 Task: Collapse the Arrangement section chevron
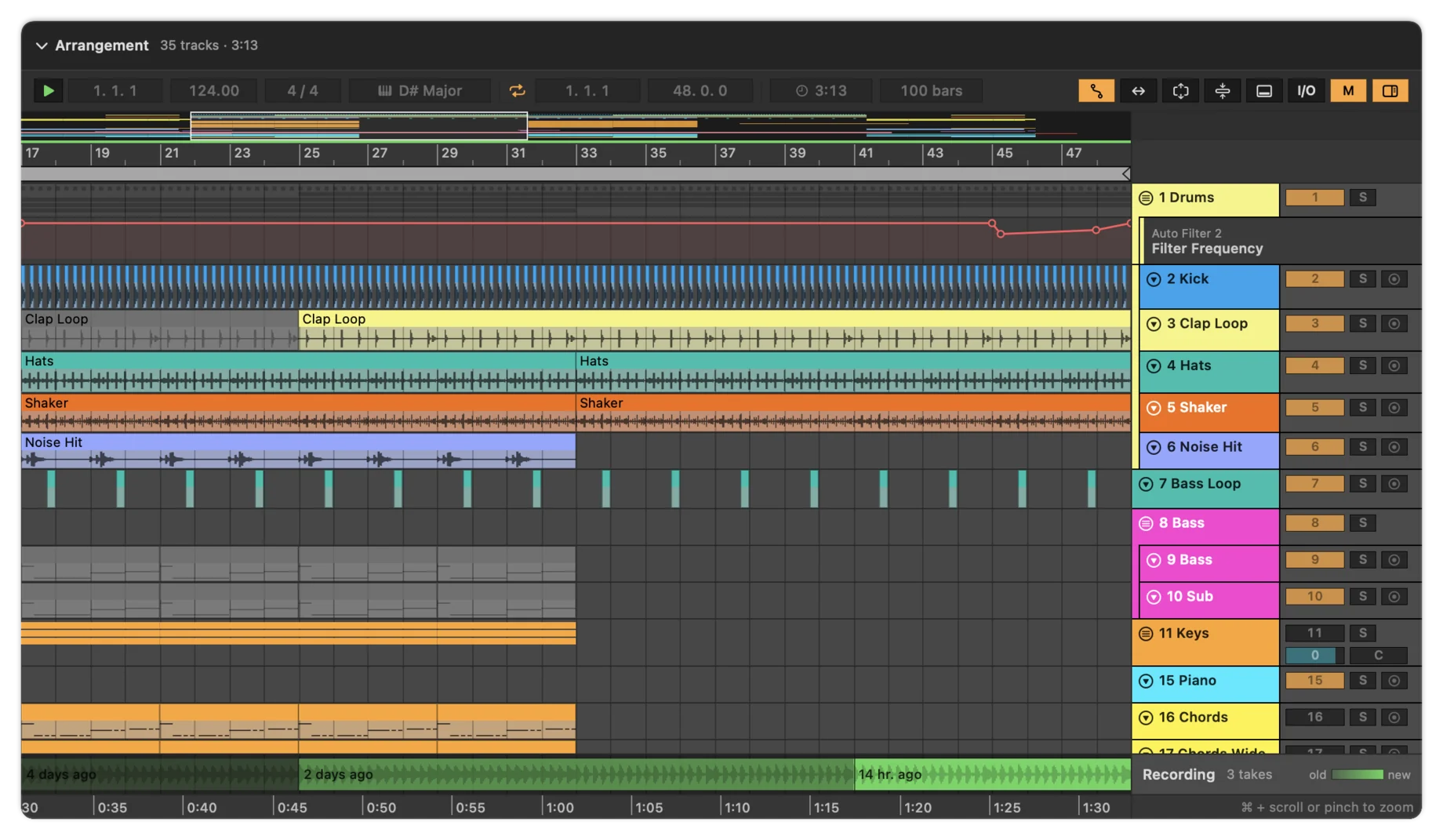click(42, 46)
